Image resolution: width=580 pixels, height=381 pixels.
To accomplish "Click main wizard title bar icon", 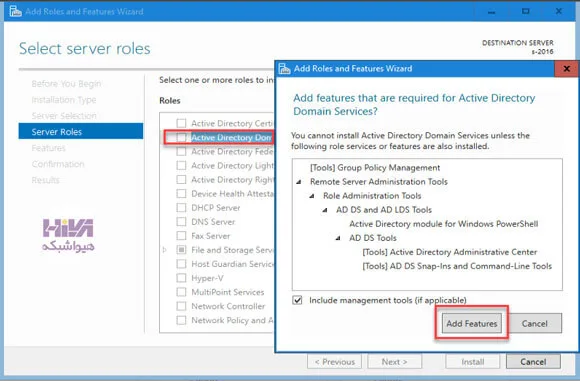I will [x=15, y=11].
